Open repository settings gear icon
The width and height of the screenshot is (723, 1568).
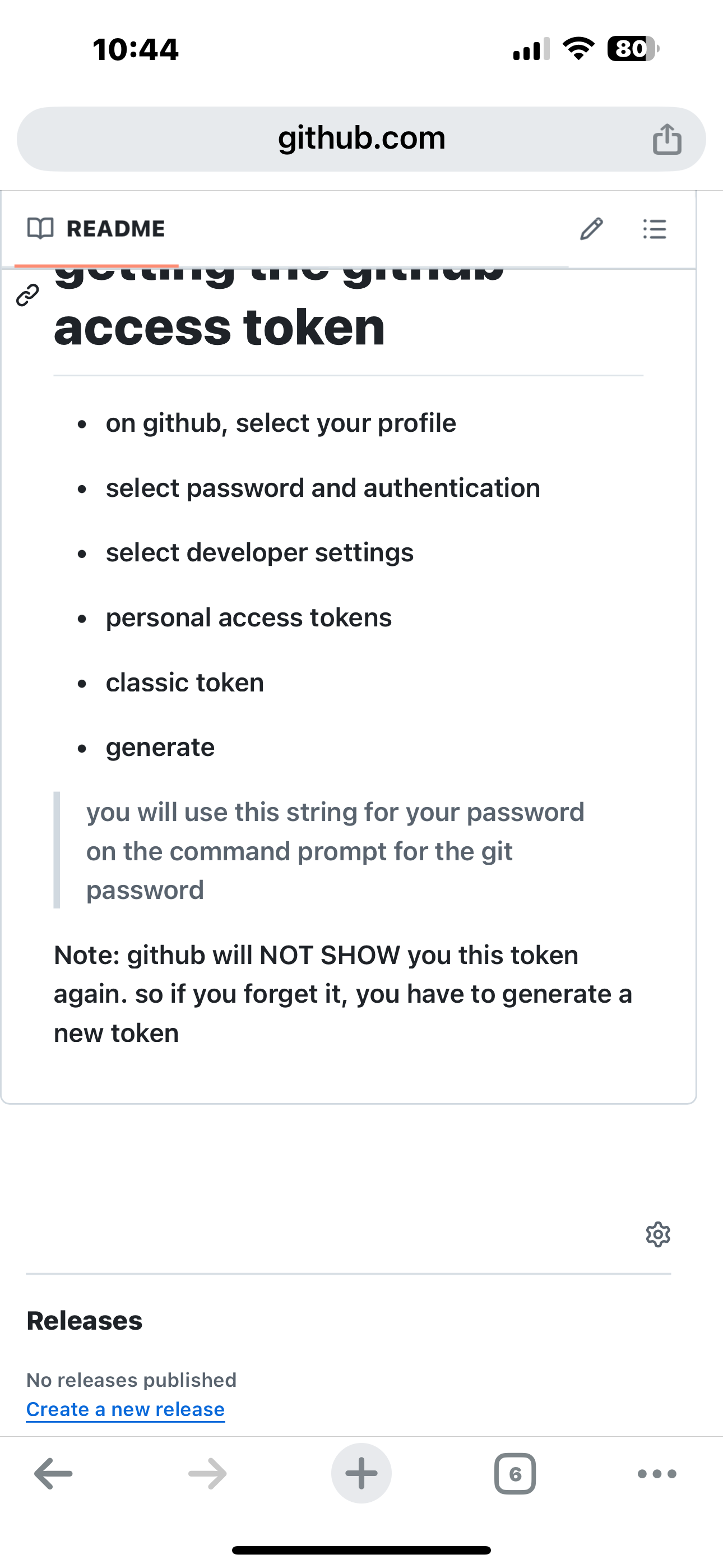658,1234
